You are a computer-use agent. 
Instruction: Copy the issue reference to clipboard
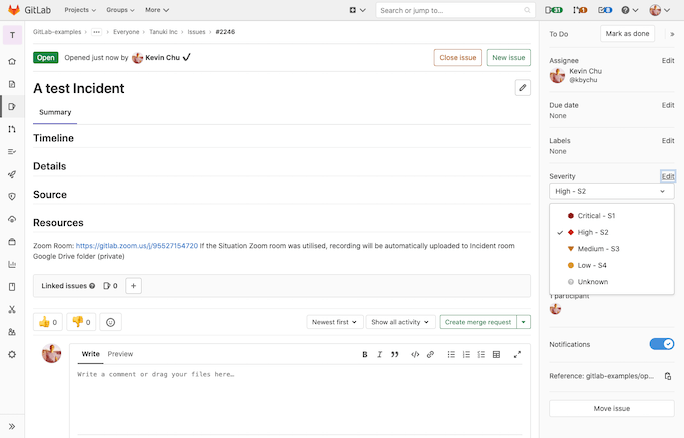668,376
